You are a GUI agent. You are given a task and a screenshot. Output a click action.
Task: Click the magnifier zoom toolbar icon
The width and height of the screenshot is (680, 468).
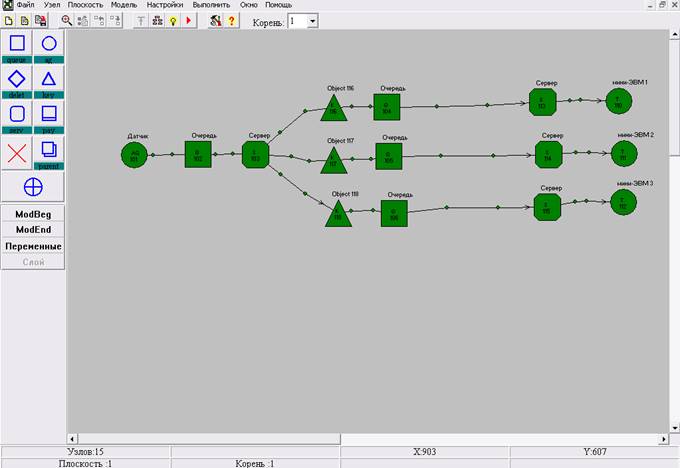click(x=67, y=20)
